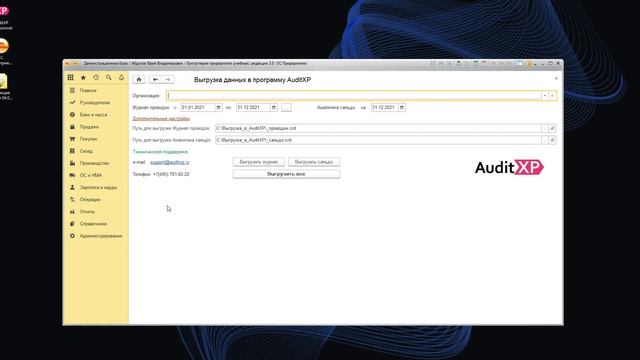Open Favorites with the star icon
Screen dimensions: 640x360
click(x=83, y=78)
